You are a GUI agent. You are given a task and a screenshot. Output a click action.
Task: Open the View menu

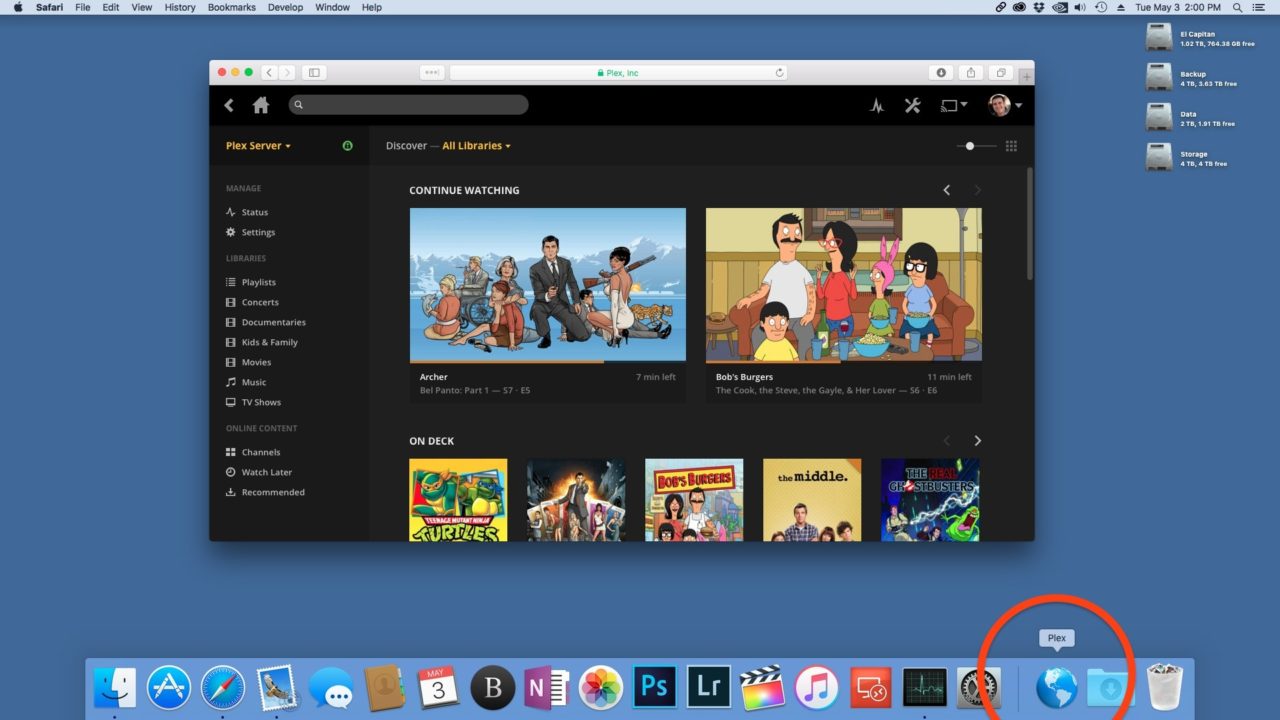click(142, 7)
